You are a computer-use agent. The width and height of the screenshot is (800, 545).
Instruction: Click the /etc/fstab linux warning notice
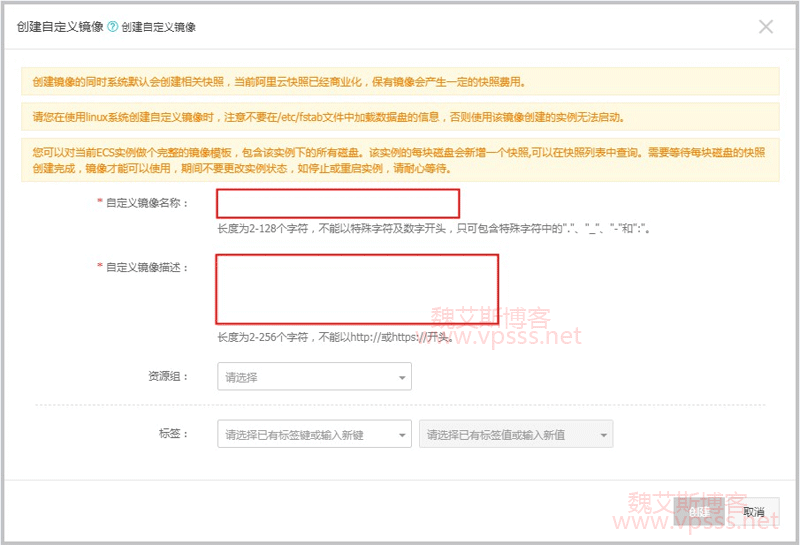(400, 117)
